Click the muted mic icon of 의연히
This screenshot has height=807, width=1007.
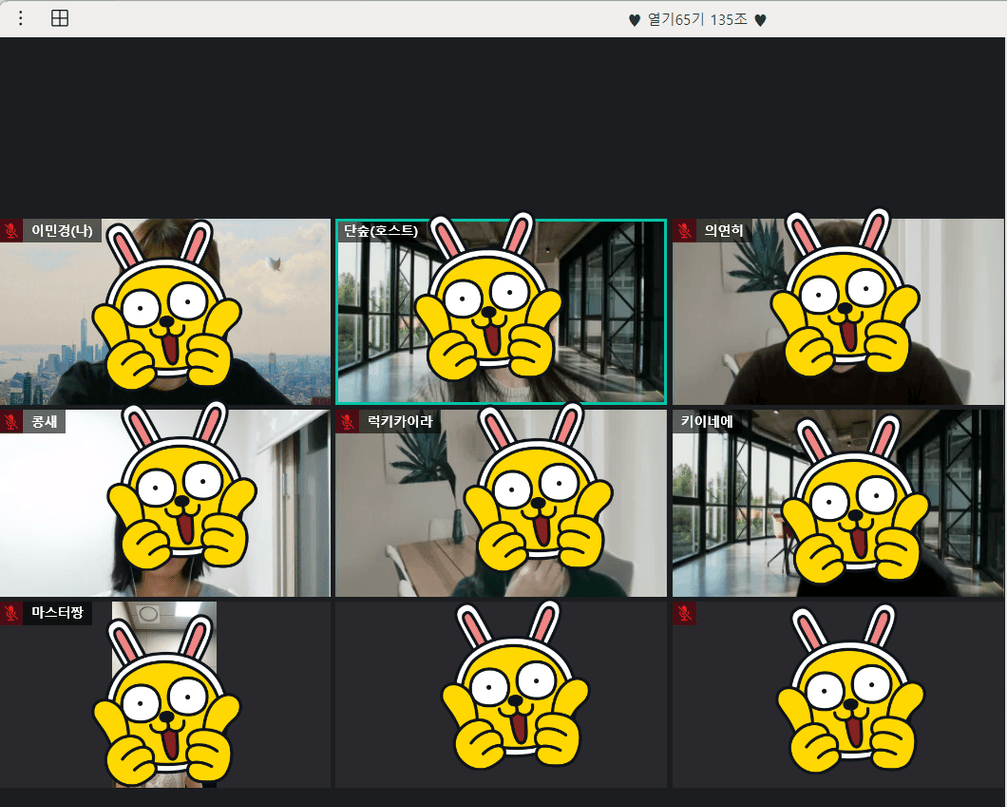[685, 230]
